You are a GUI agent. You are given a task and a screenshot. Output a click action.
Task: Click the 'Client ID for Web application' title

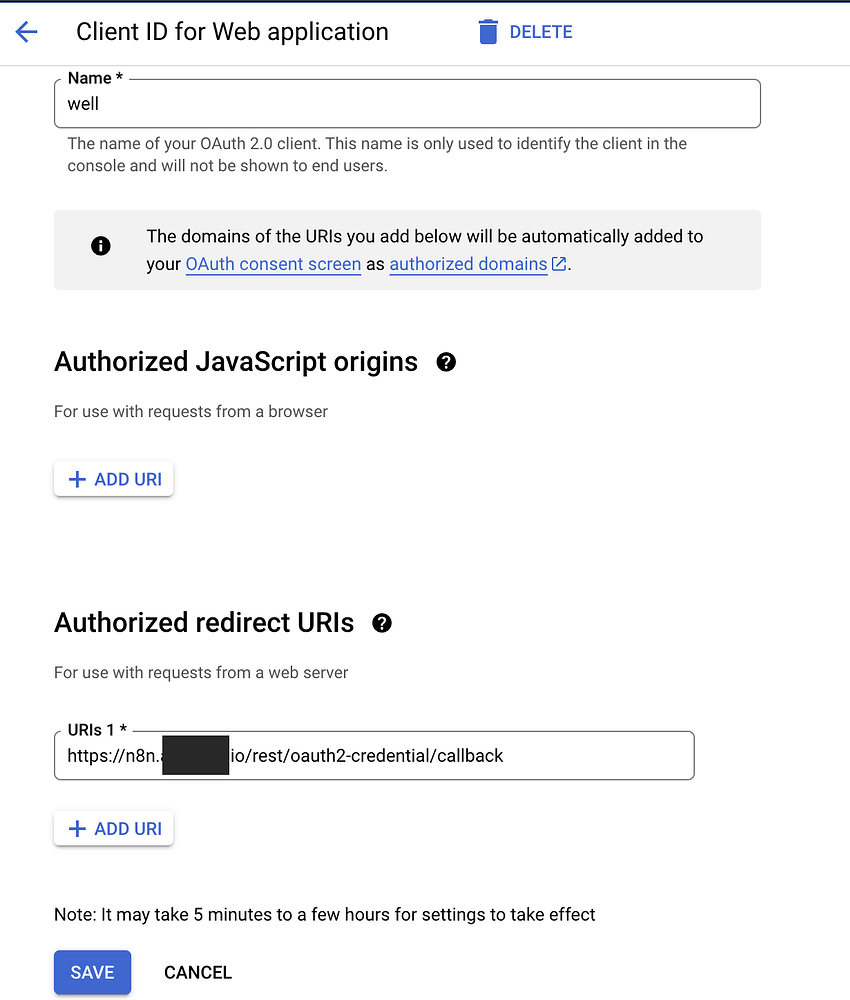232,31
